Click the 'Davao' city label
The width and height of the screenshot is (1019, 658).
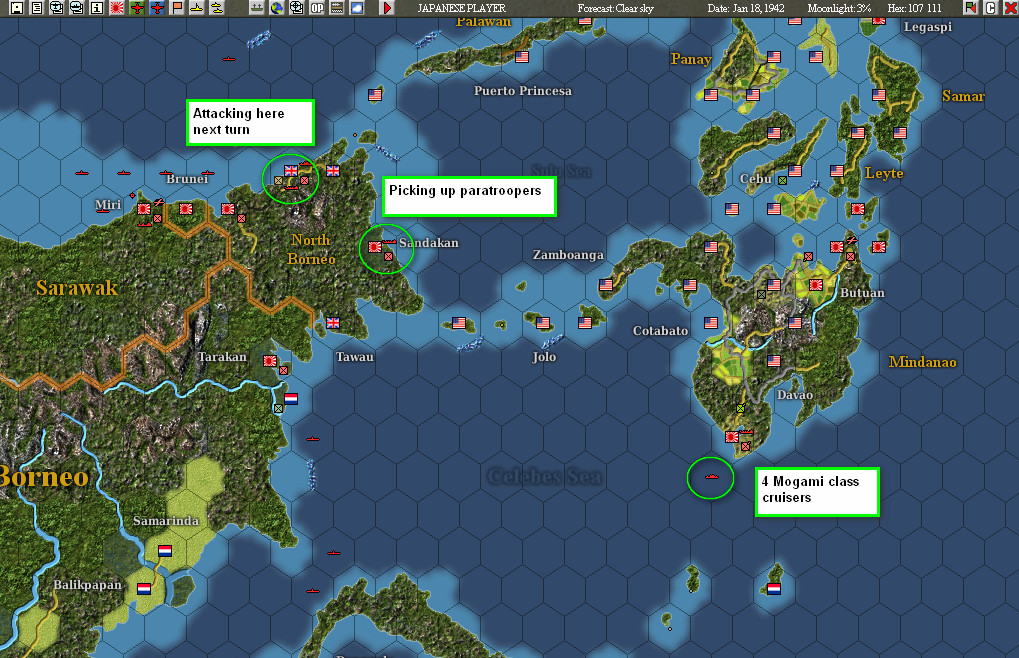pos(795,395)
